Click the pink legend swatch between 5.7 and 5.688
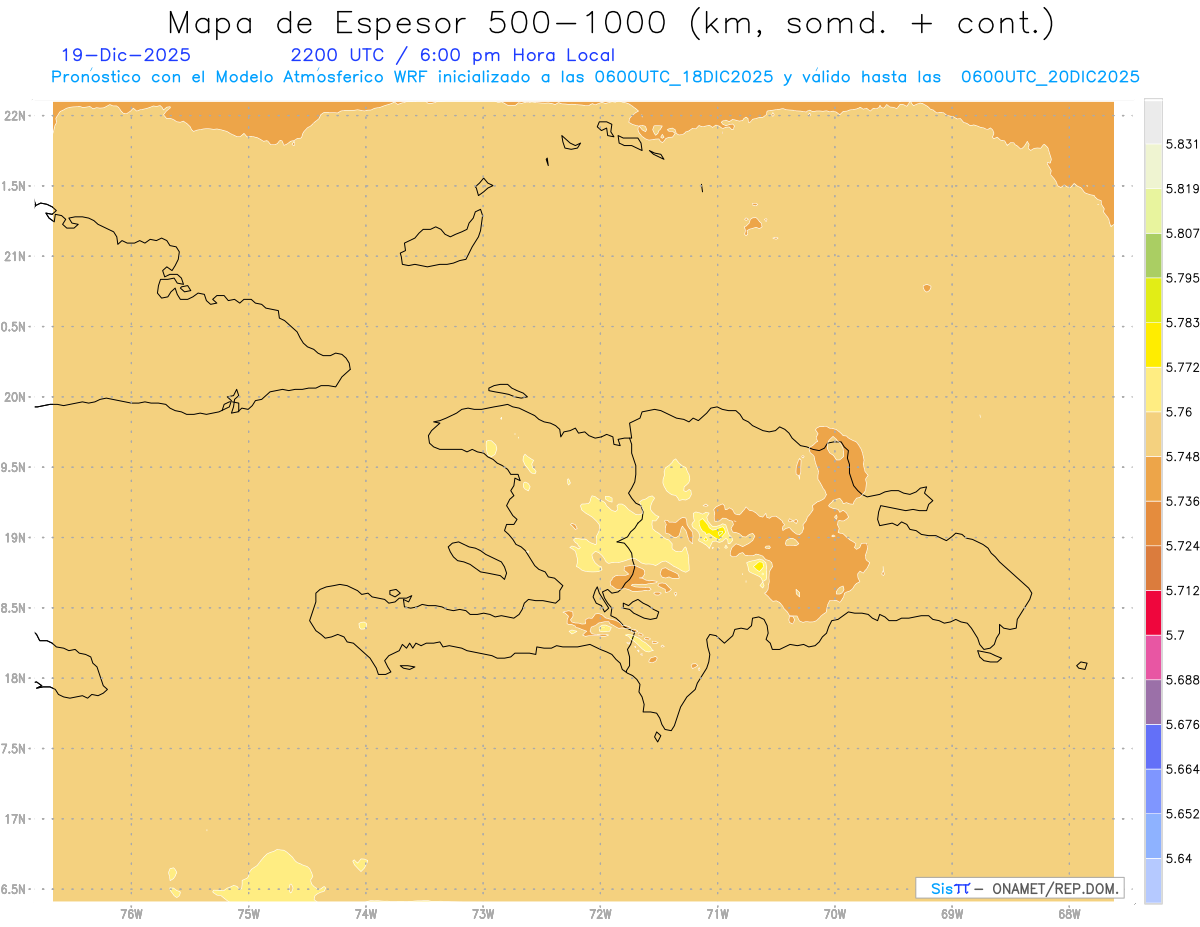The height and width of the screenshot is (927, 1200). [x=1153, y=656]
